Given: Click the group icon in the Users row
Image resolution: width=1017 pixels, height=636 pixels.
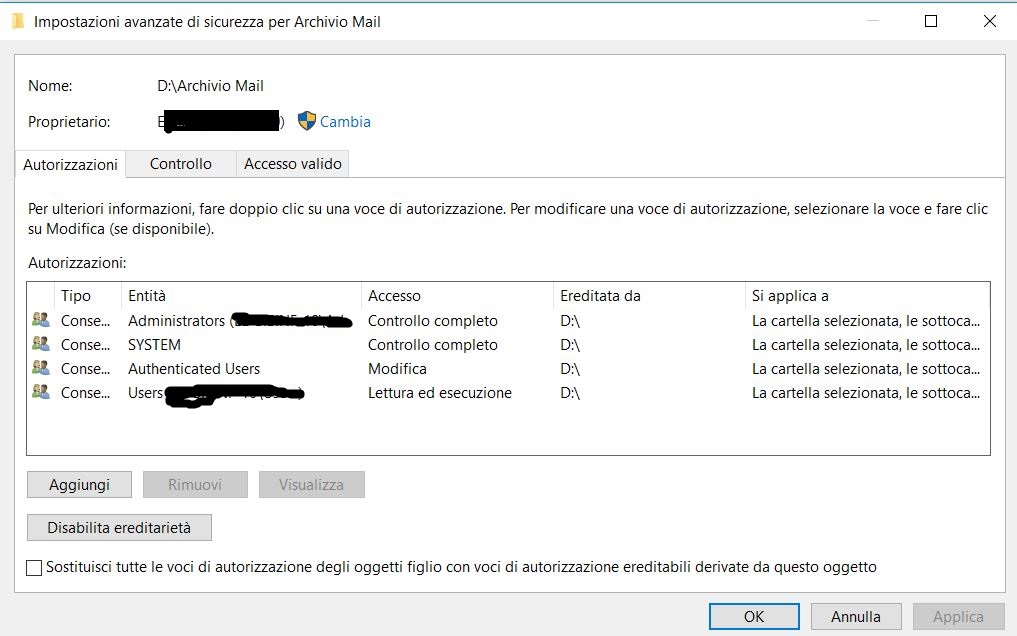Looking at the screenshot, I should click(41, 392).
